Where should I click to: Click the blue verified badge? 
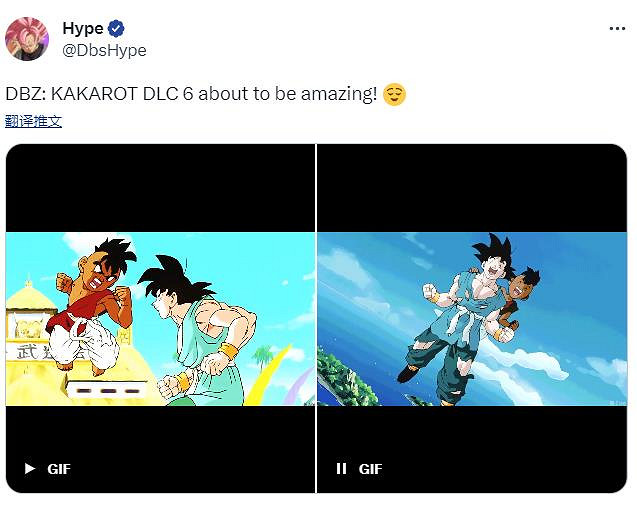117,28
